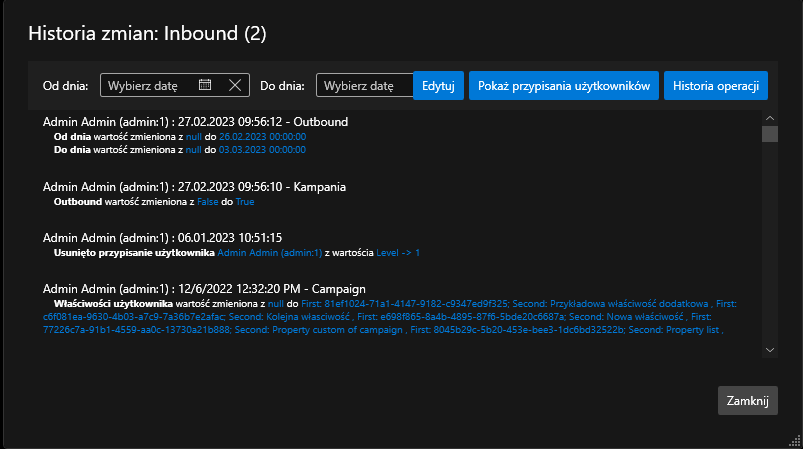Viewport: 803px width, 449px height.
Task: Select the 06.01.2023 10:51:15 entry header
Action: point(162,237)
